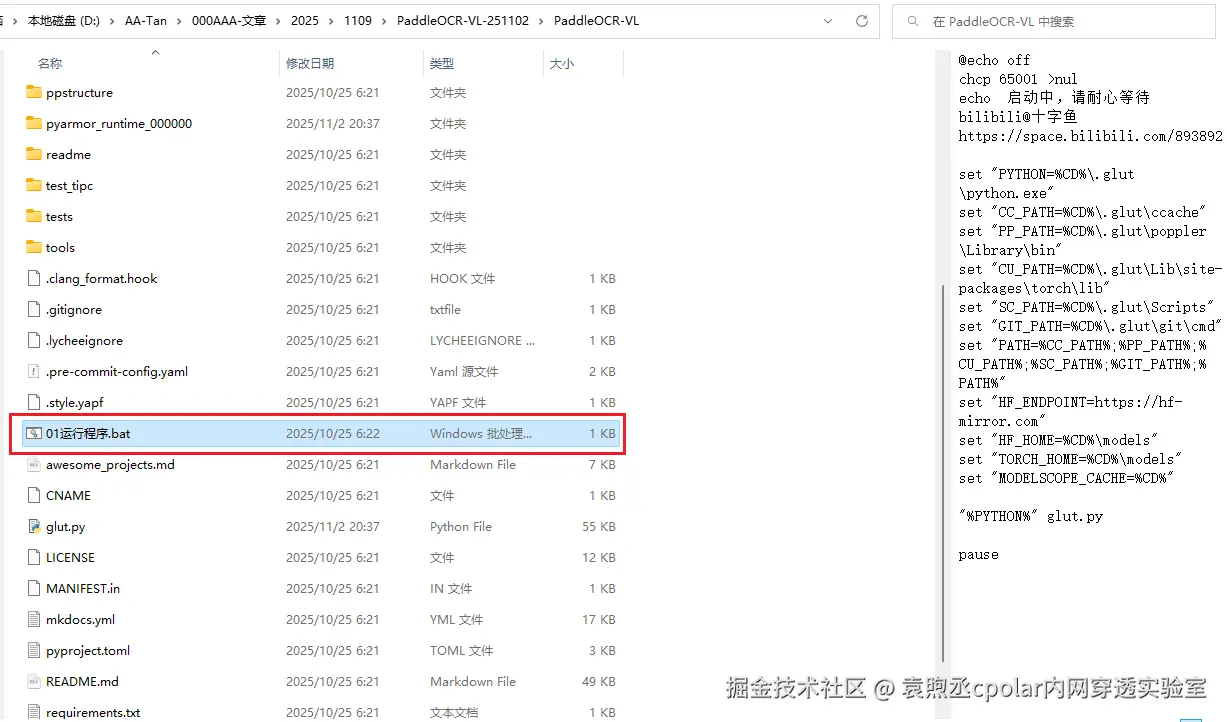Sort by 类型 column header

click(x=442, y=63)
